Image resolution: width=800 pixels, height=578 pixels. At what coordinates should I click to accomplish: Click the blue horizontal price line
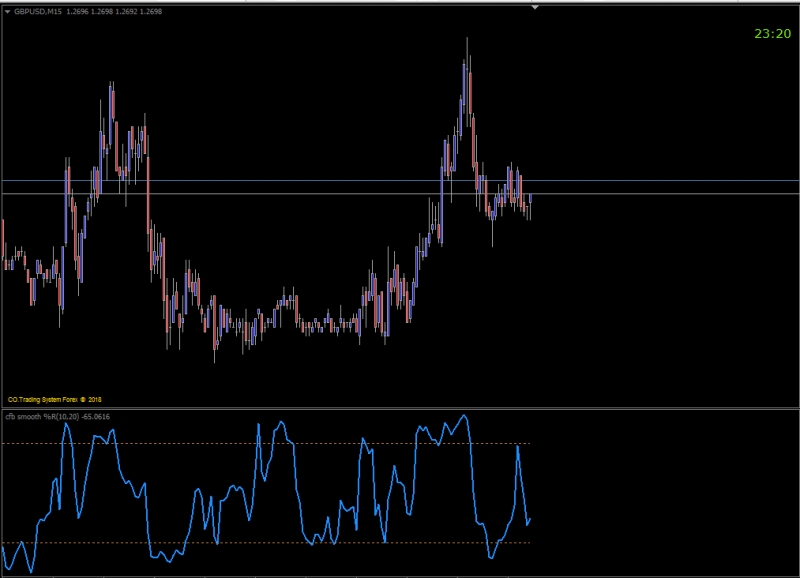point(400,181)
